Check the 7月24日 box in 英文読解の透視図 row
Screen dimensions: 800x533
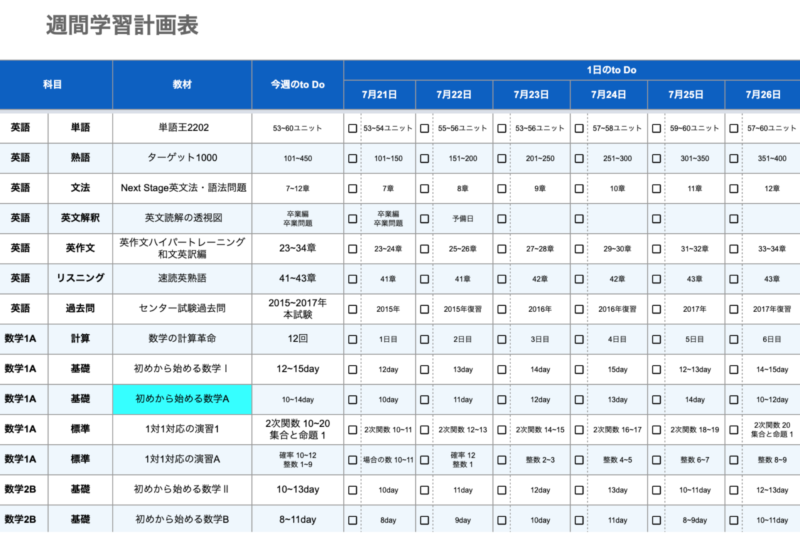tap(579, 219)
